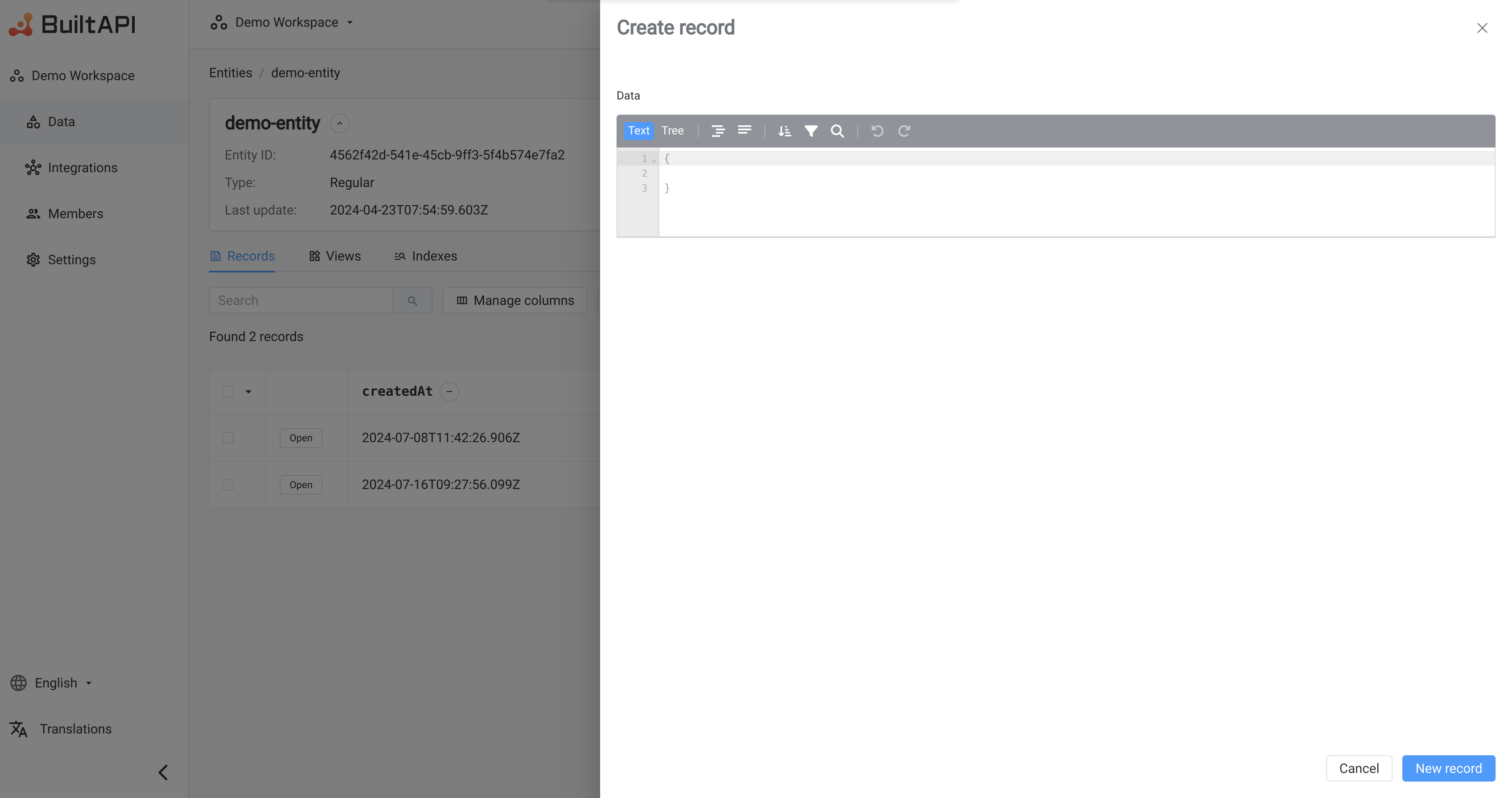Switch to the Records tab

(242, 256)
